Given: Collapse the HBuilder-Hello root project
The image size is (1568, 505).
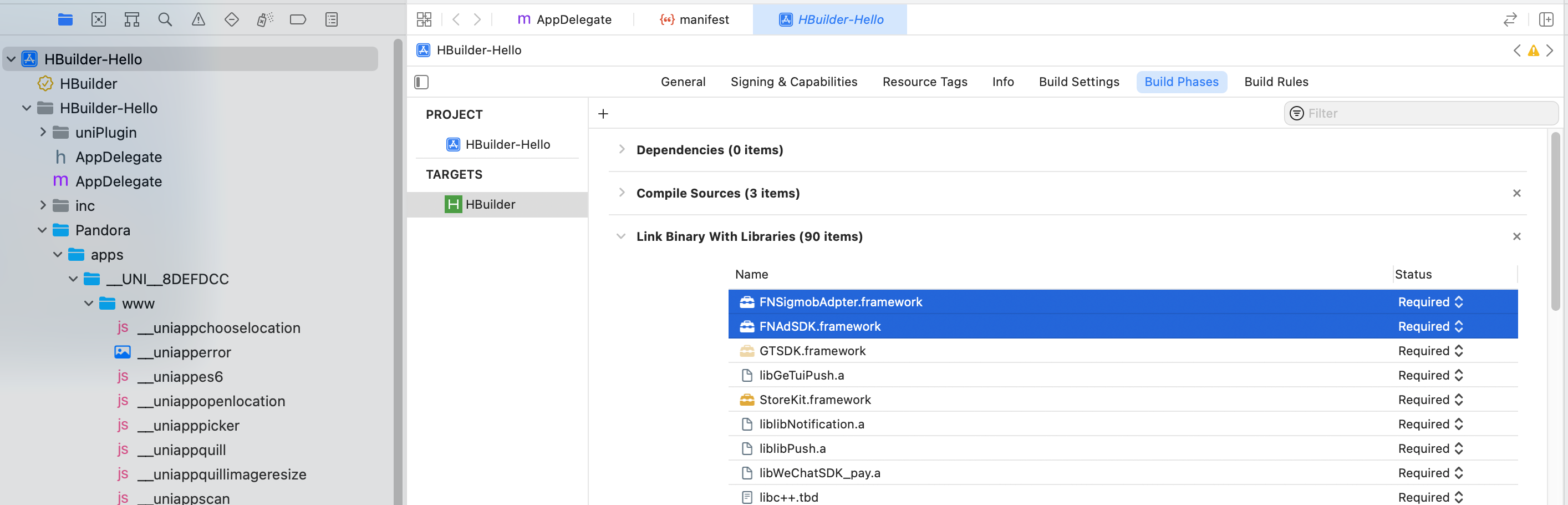Looking at the screenshot, I should pyautogui.click(x=12, y=59).
